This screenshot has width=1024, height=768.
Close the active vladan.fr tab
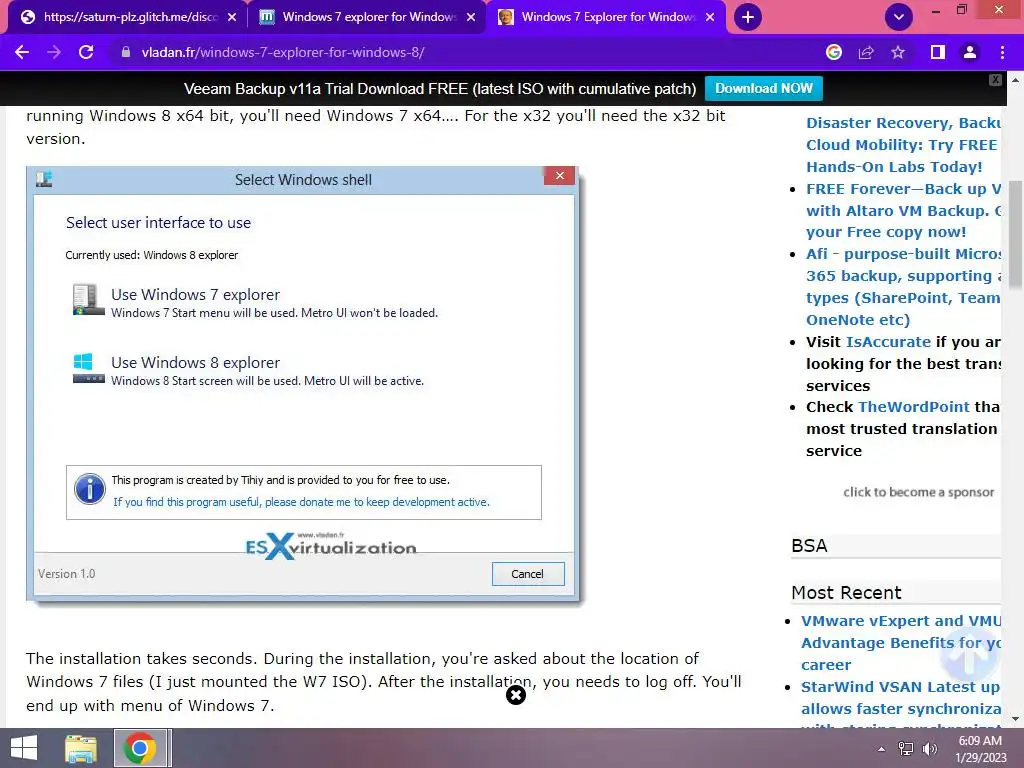click(x=711, y=17)
